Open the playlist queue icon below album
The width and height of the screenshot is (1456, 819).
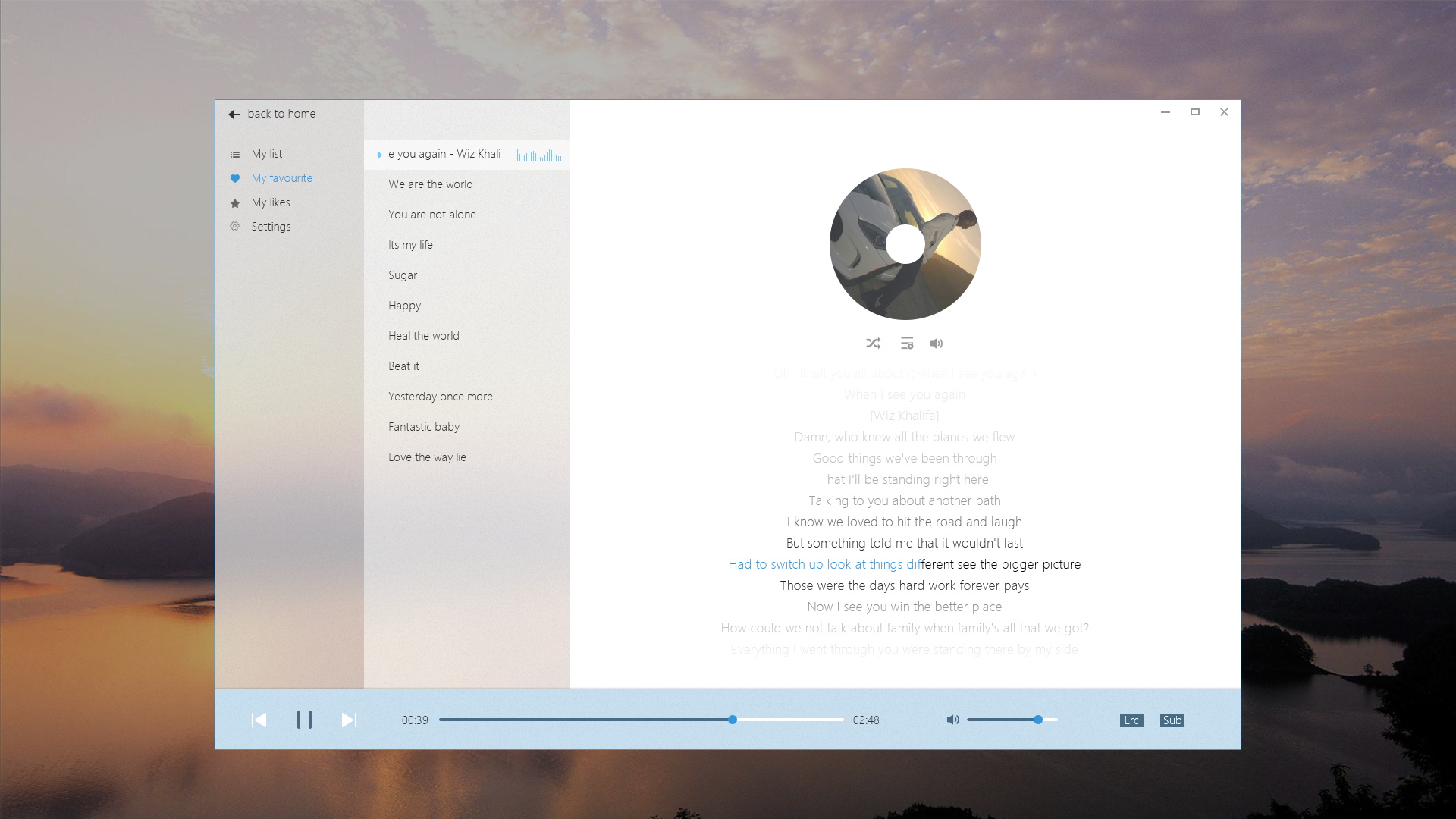click(x=906, y=344)
